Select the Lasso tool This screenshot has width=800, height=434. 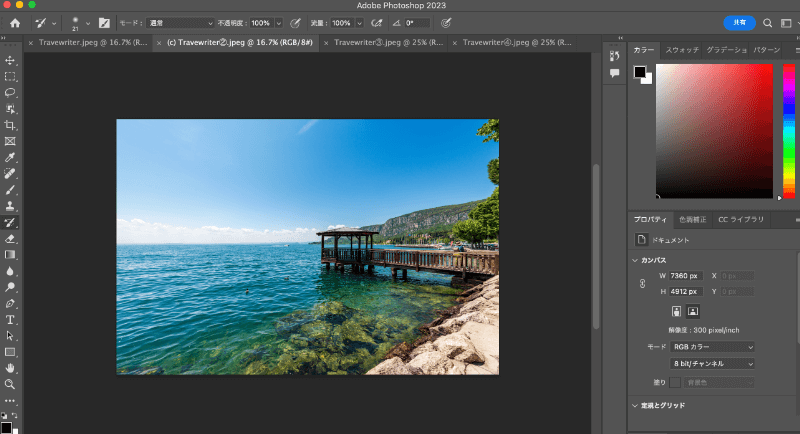pos(10,92)
